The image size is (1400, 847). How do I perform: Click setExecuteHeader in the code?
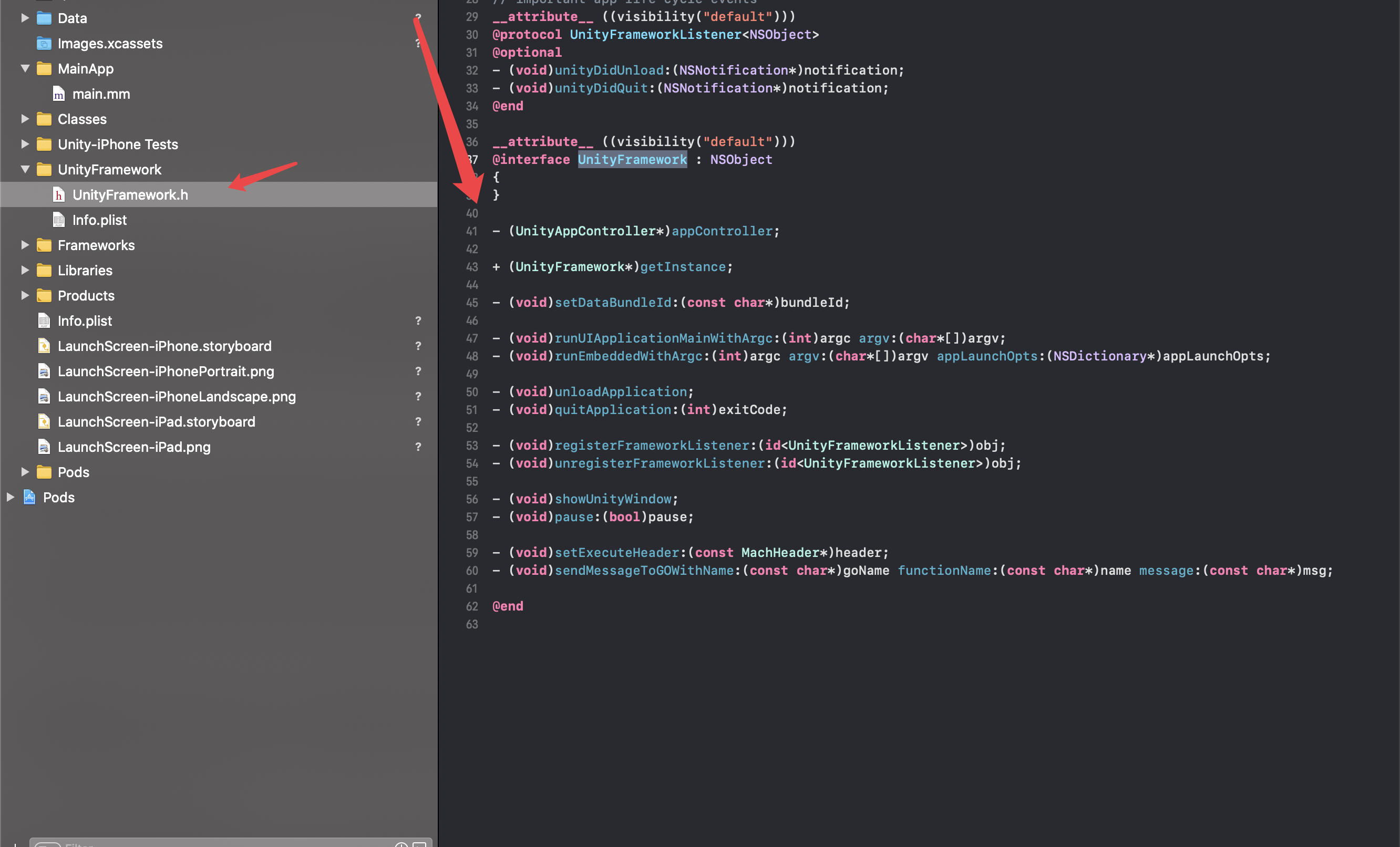(x=617, y=553)
